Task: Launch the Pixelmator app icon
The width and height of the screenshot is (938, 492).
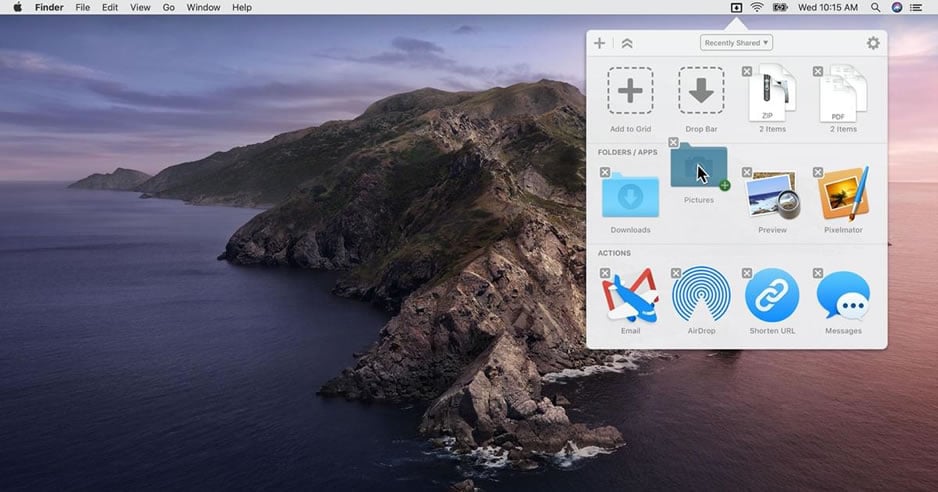Action: [843, 194]
